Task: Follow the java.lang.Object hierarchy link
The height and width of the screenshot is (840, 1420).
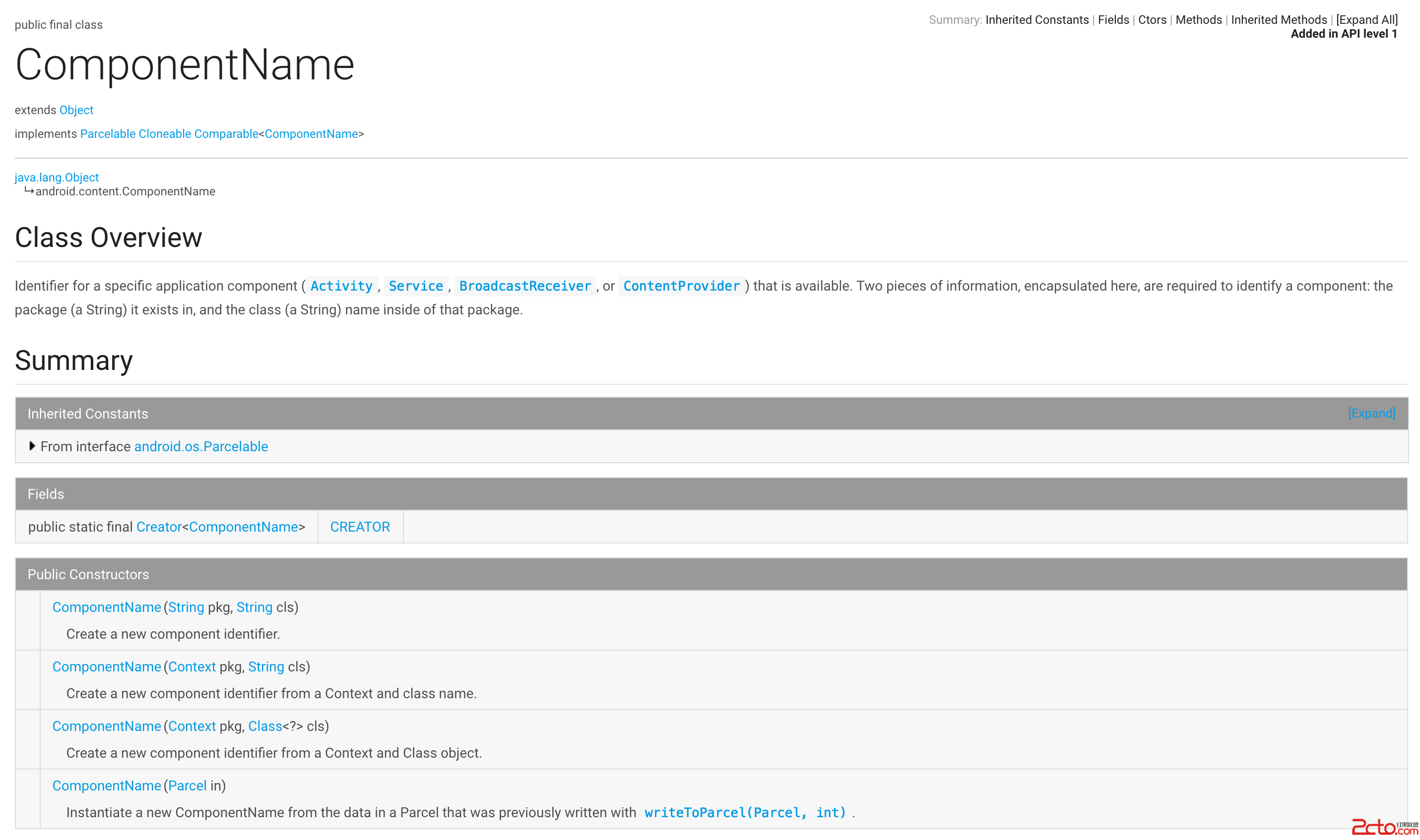Action: coord(57,177)
